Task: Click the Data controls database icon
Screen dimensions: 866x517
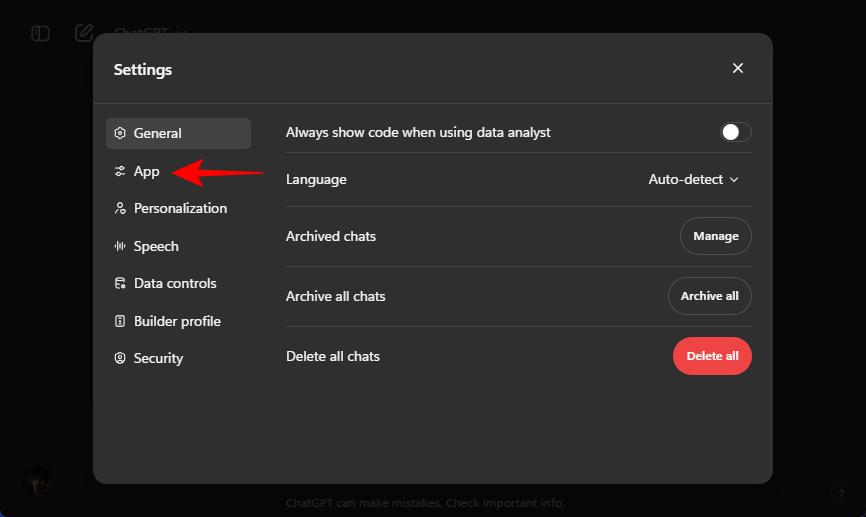Action: click(x=120, y=283)
